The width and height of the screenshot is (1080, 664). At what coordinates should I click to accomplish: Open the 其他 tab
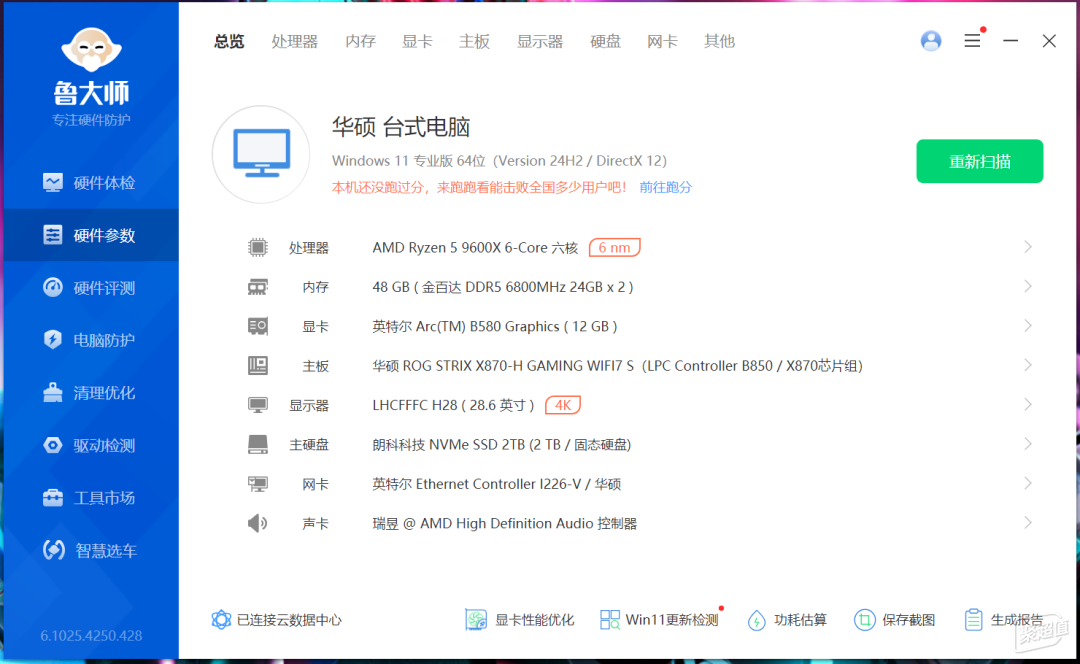pos(720,41)
